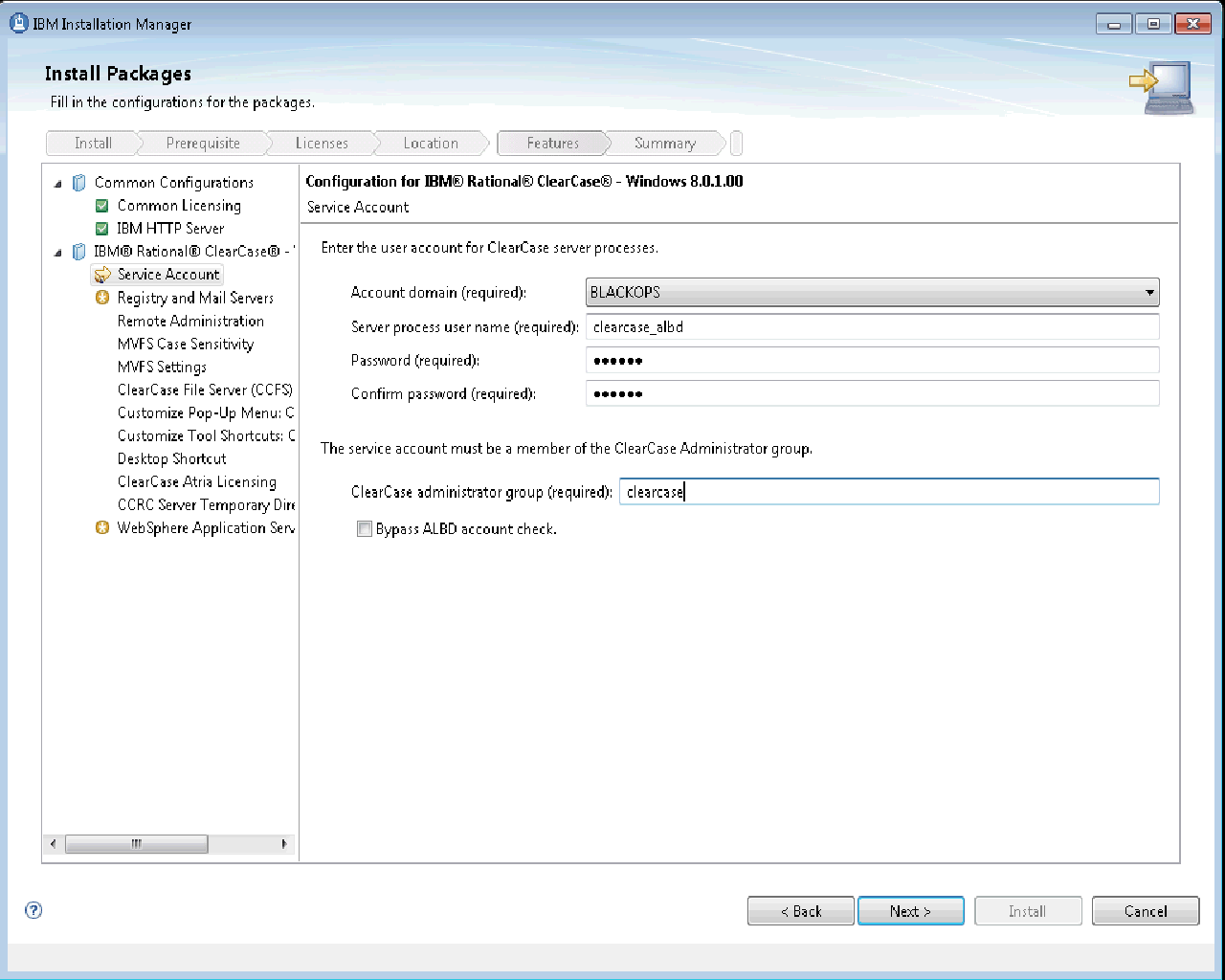The image size is (1225, 980).
Task: Enable Bypass ALBD account check
Action: (365, 529)
